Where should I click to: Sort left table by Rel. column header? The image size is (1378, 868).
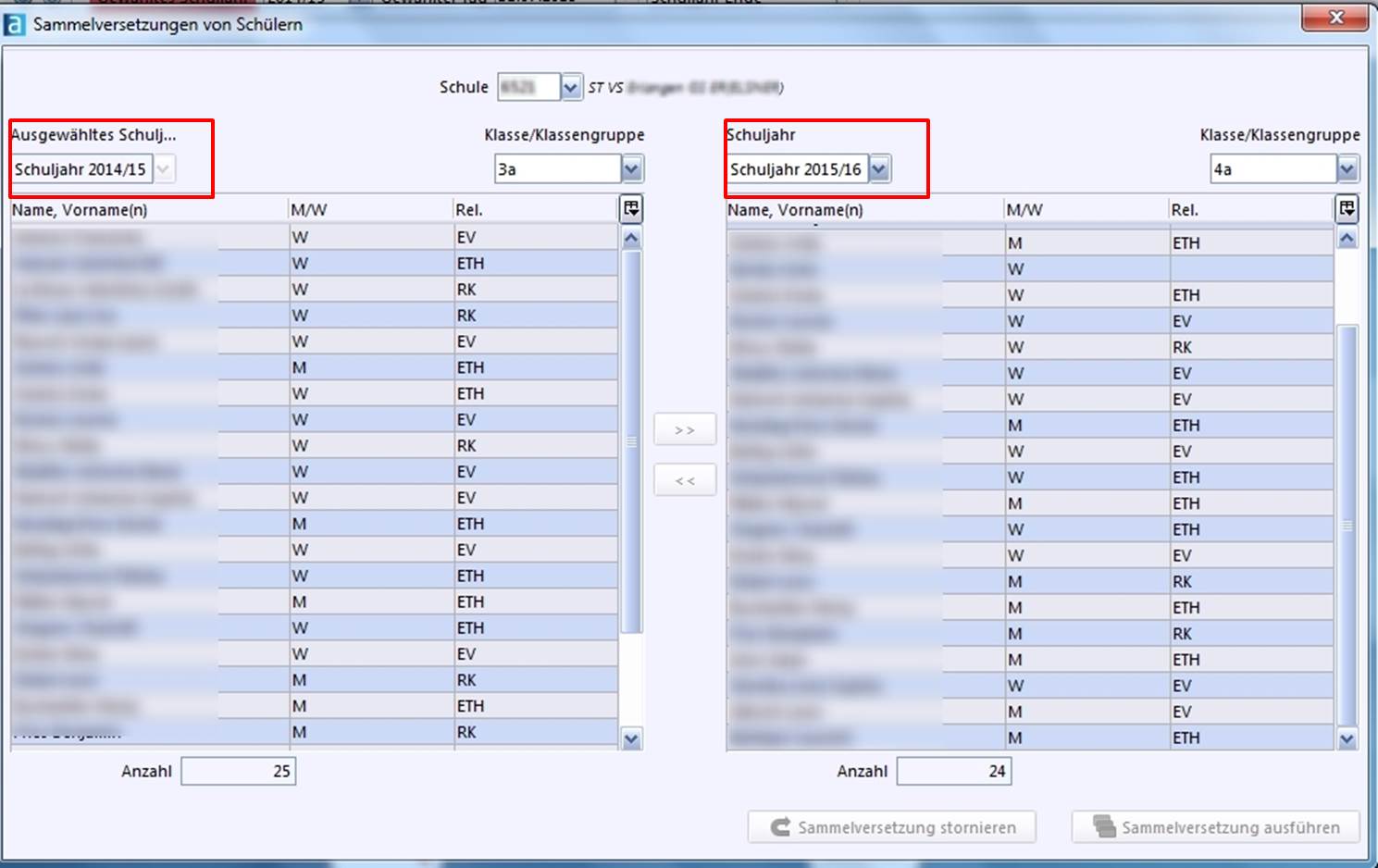pyautogui.click(x=535, y=210)
